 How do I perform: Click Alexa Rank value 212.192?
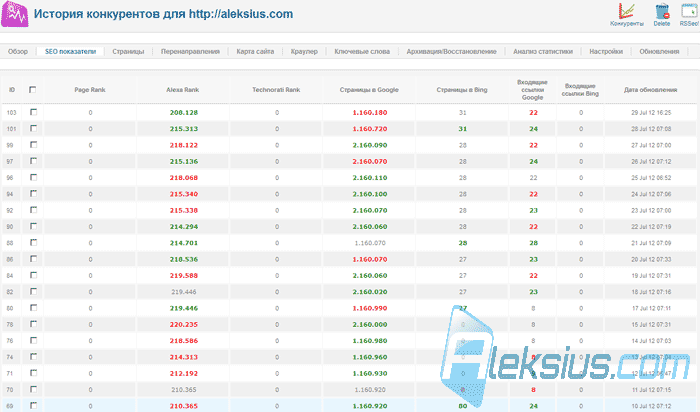point(183,373)
